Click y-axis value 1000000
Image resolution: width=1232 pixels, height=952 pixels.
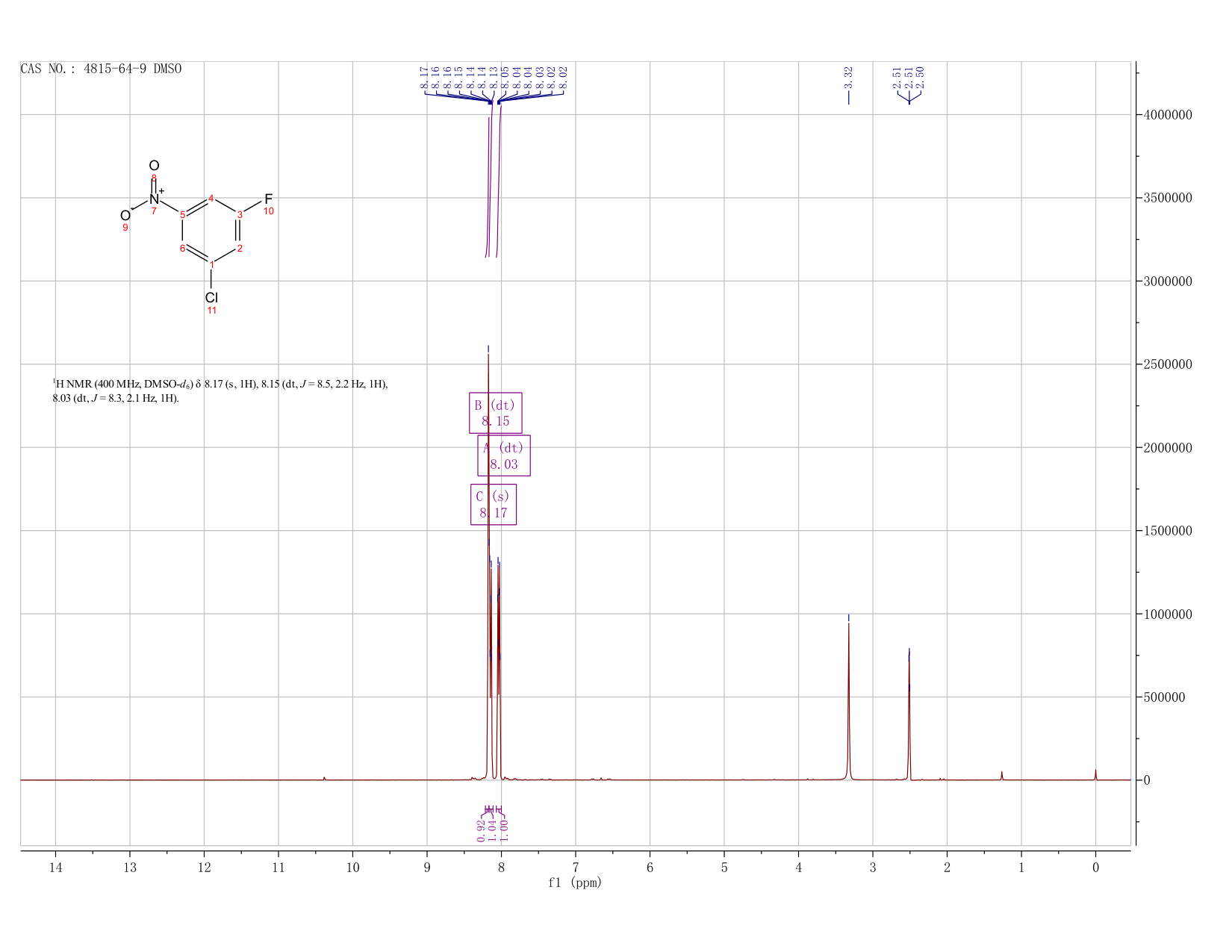pos(1167,615)
